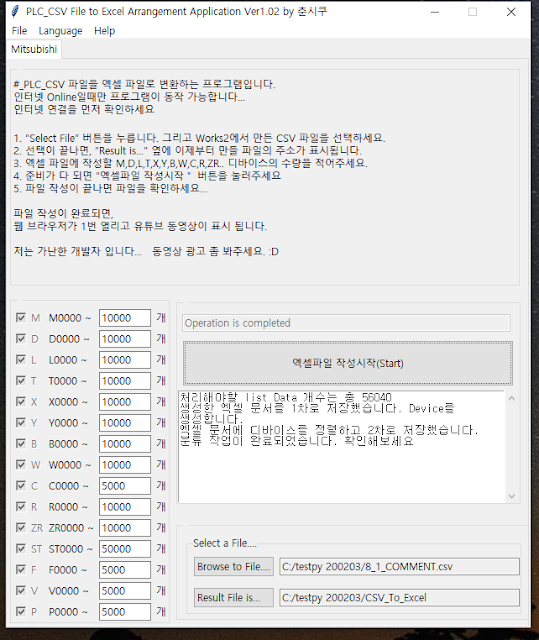Click the Operation is completed status field
The image size is (539, 640).
[346, 323]
